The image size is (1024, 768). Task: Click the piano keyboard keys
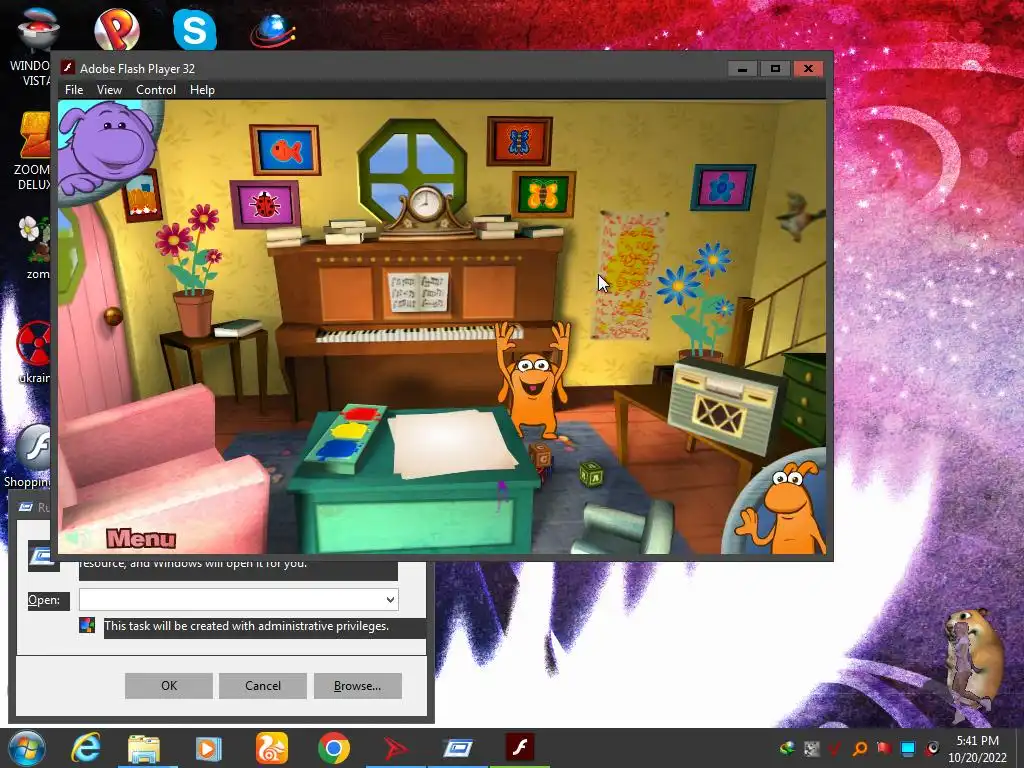[x=418, y=334]
